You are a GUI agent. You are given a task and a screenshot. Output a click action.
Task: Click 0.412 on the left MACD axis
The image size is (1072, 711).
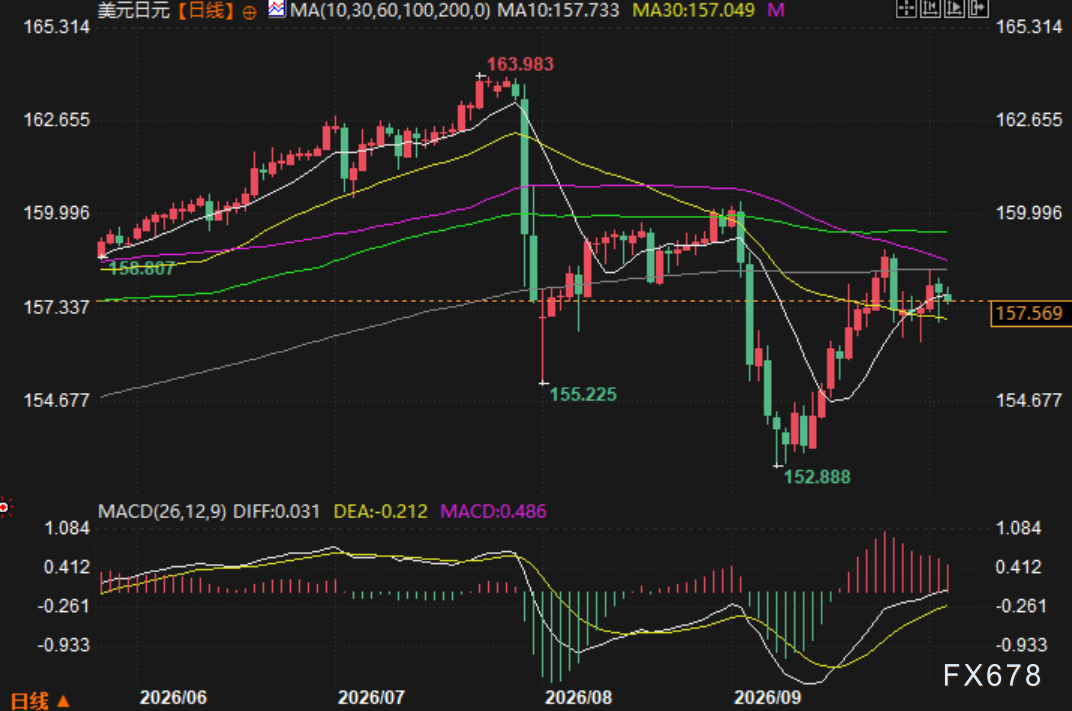67,567
